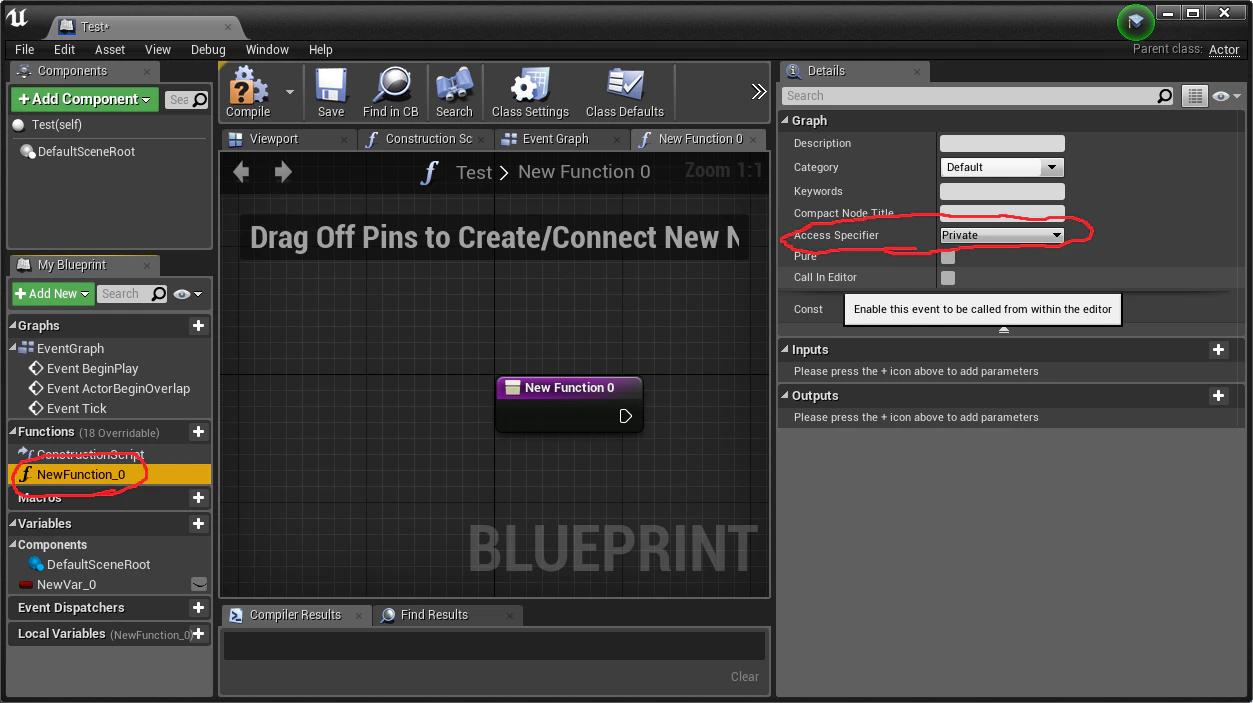Click the Description text field
Viewport: 1253px width, 703px height.
pyautogui.click(x=1002, y=144)
